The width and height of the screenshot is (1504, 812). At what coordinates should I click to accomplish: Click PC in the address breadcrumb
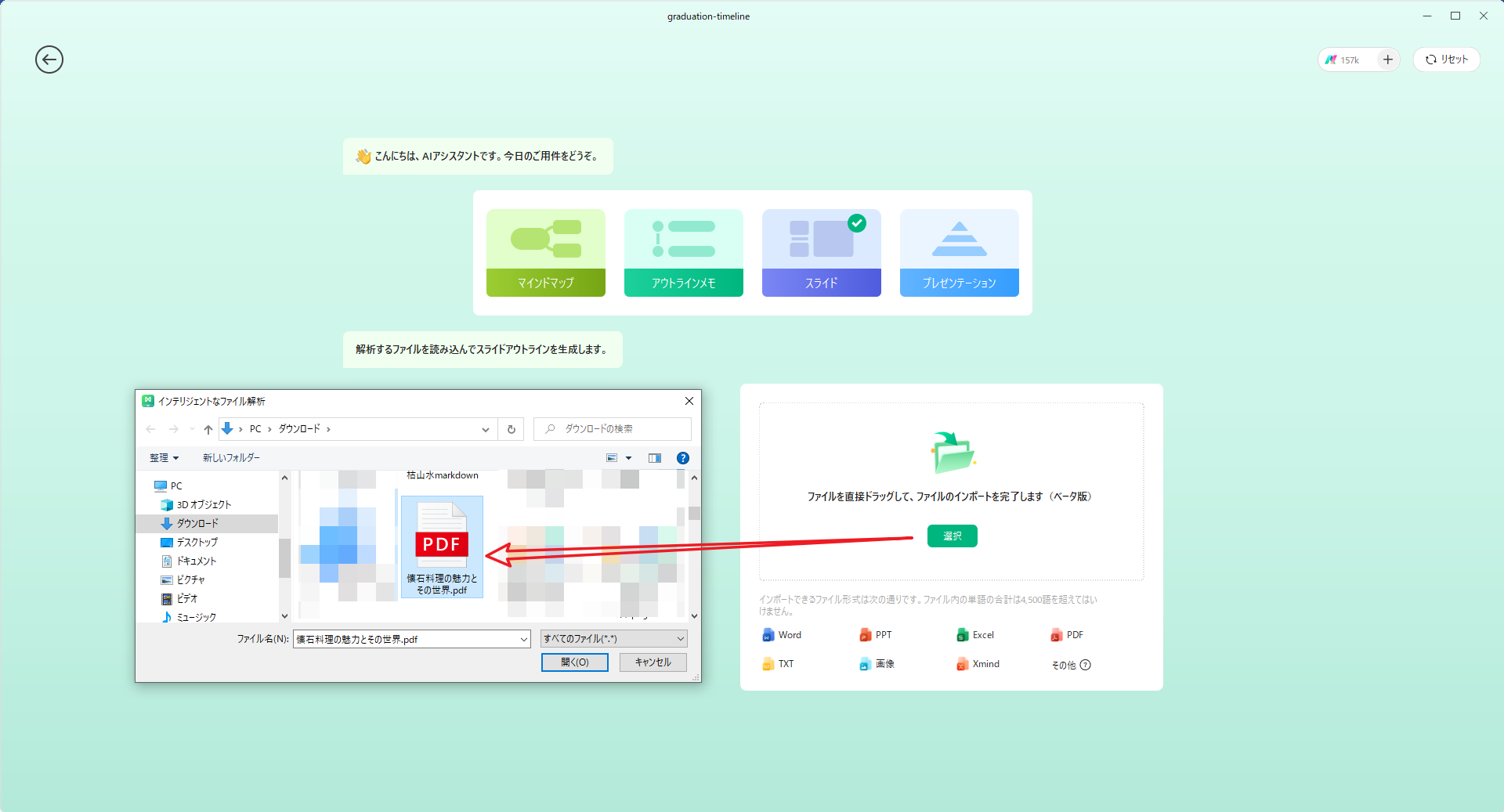255,429
